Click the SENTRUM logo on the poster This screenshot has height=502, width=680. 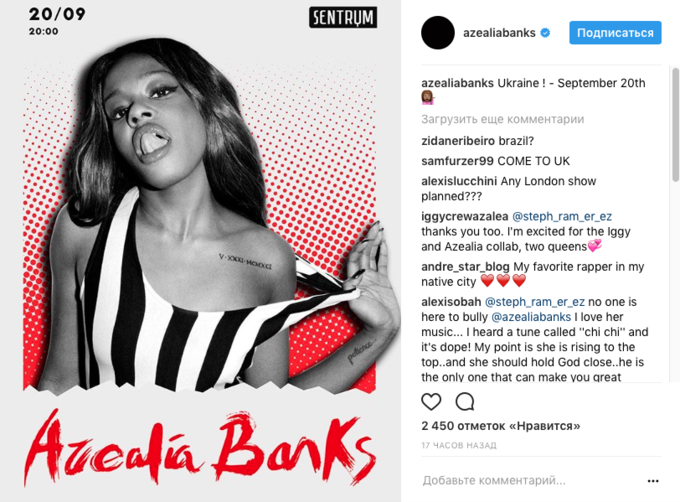pyautogui.click(x=343, y=17)
